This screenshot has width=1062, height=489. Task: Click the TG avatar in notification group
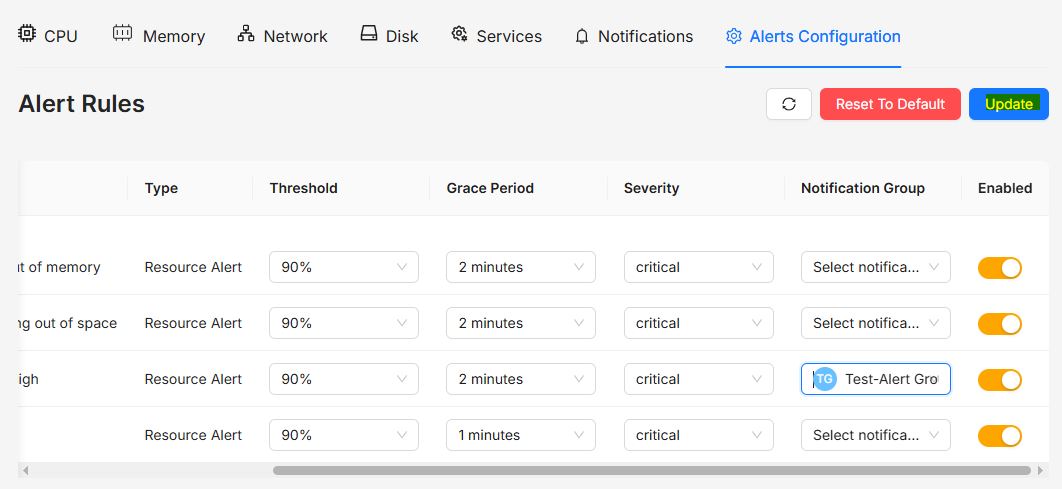tap(824, 379)
